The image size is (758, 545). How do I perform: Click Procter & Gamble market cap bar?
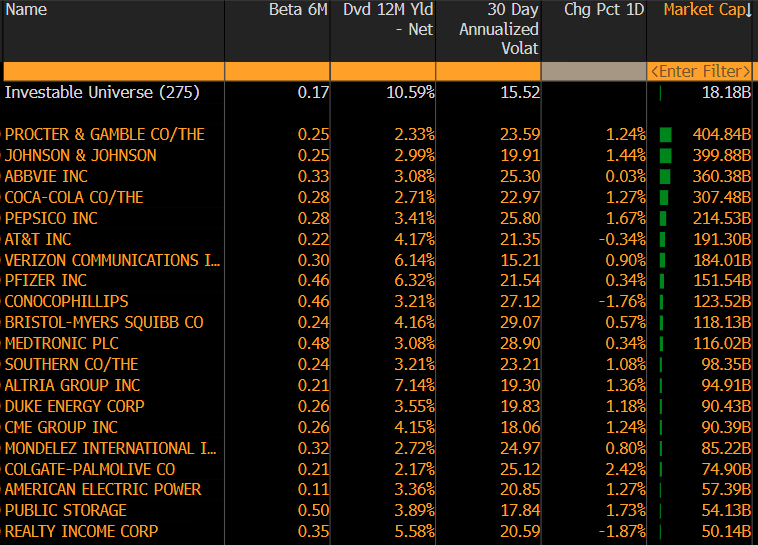(x=666, y=134)
